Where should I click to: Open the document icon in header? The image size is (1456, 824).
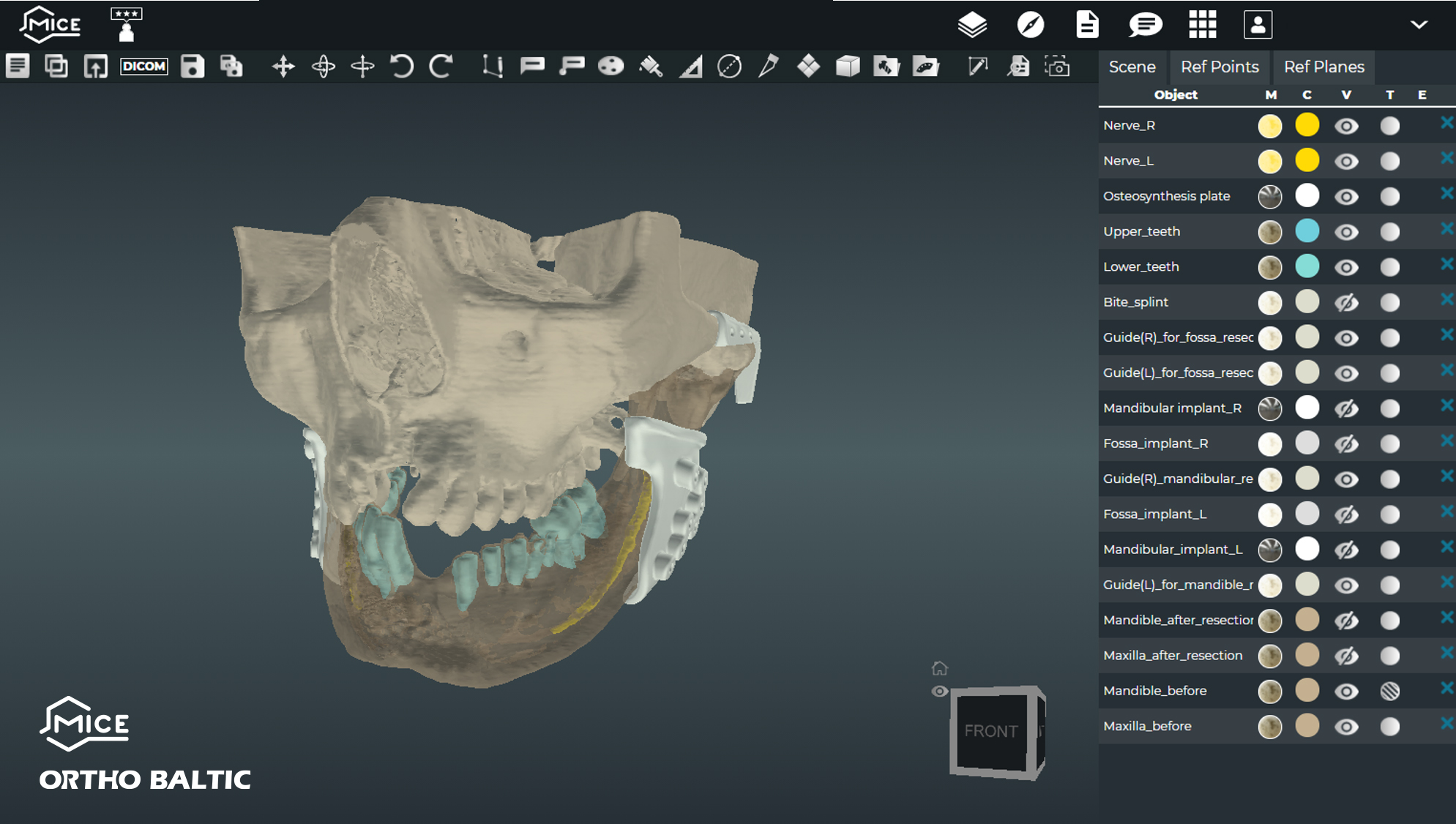(x=1087, y=25)
